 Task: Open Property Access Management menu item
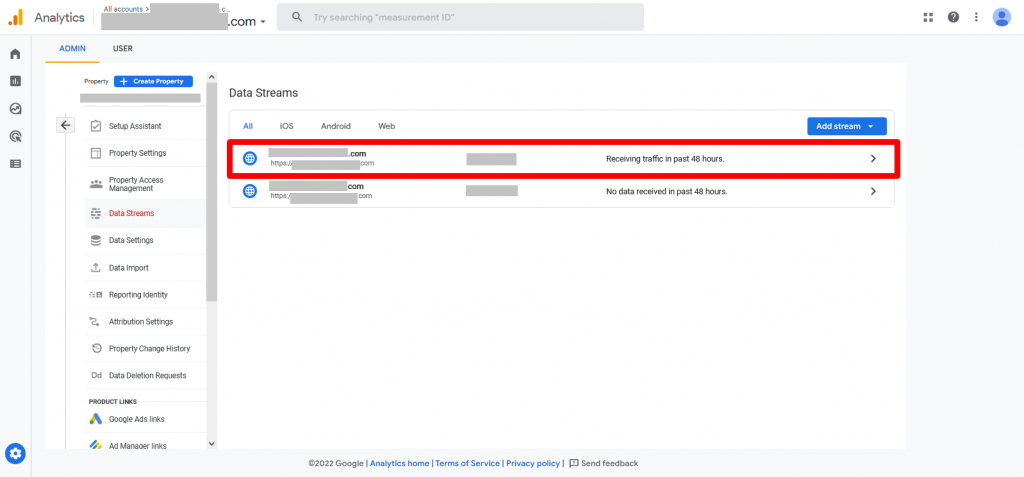(136, 184)
